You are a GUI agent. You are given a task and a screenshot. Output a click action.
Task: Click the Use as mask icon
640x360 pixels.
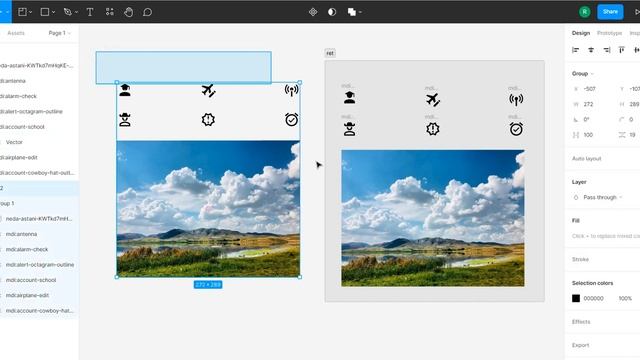coord(332,12)
